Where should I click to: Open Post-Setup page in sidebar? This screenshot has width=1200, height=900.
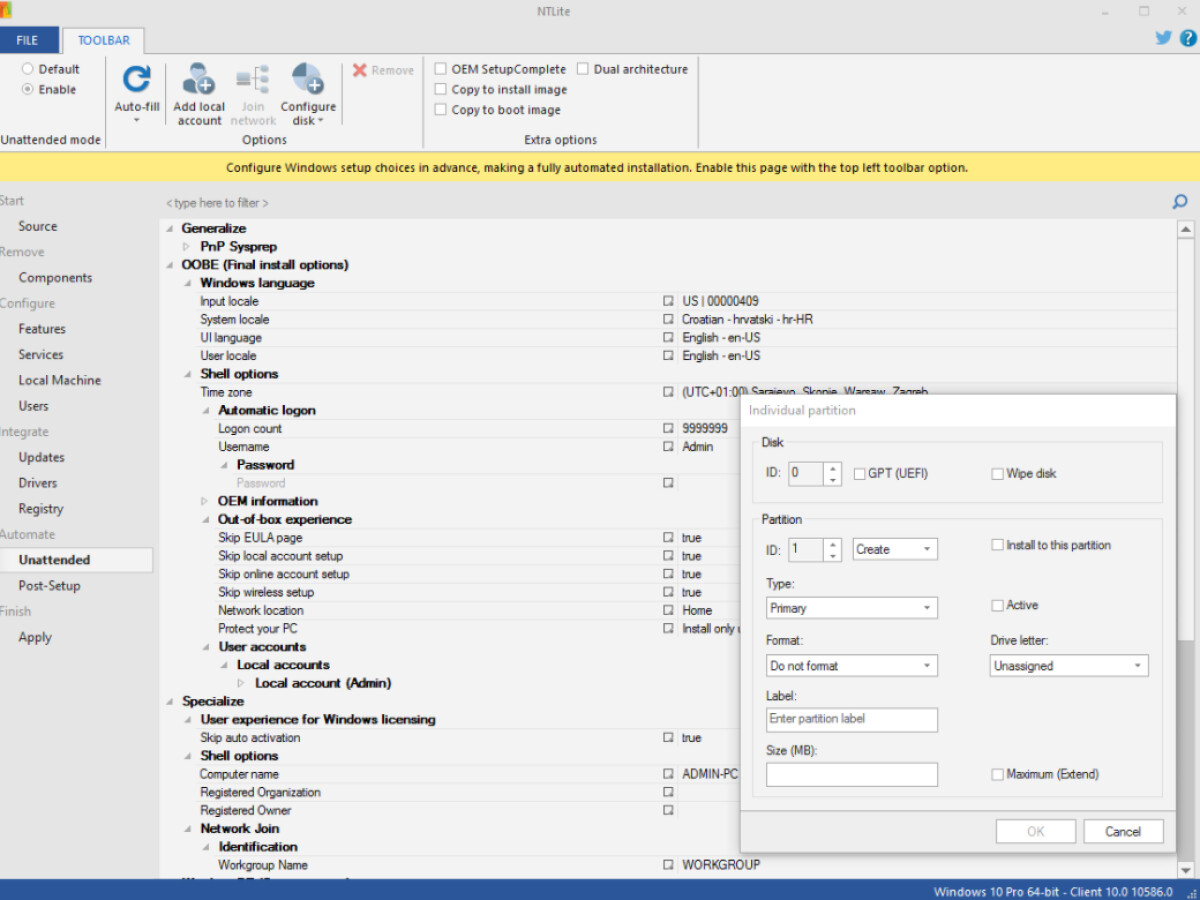(49, 586)
